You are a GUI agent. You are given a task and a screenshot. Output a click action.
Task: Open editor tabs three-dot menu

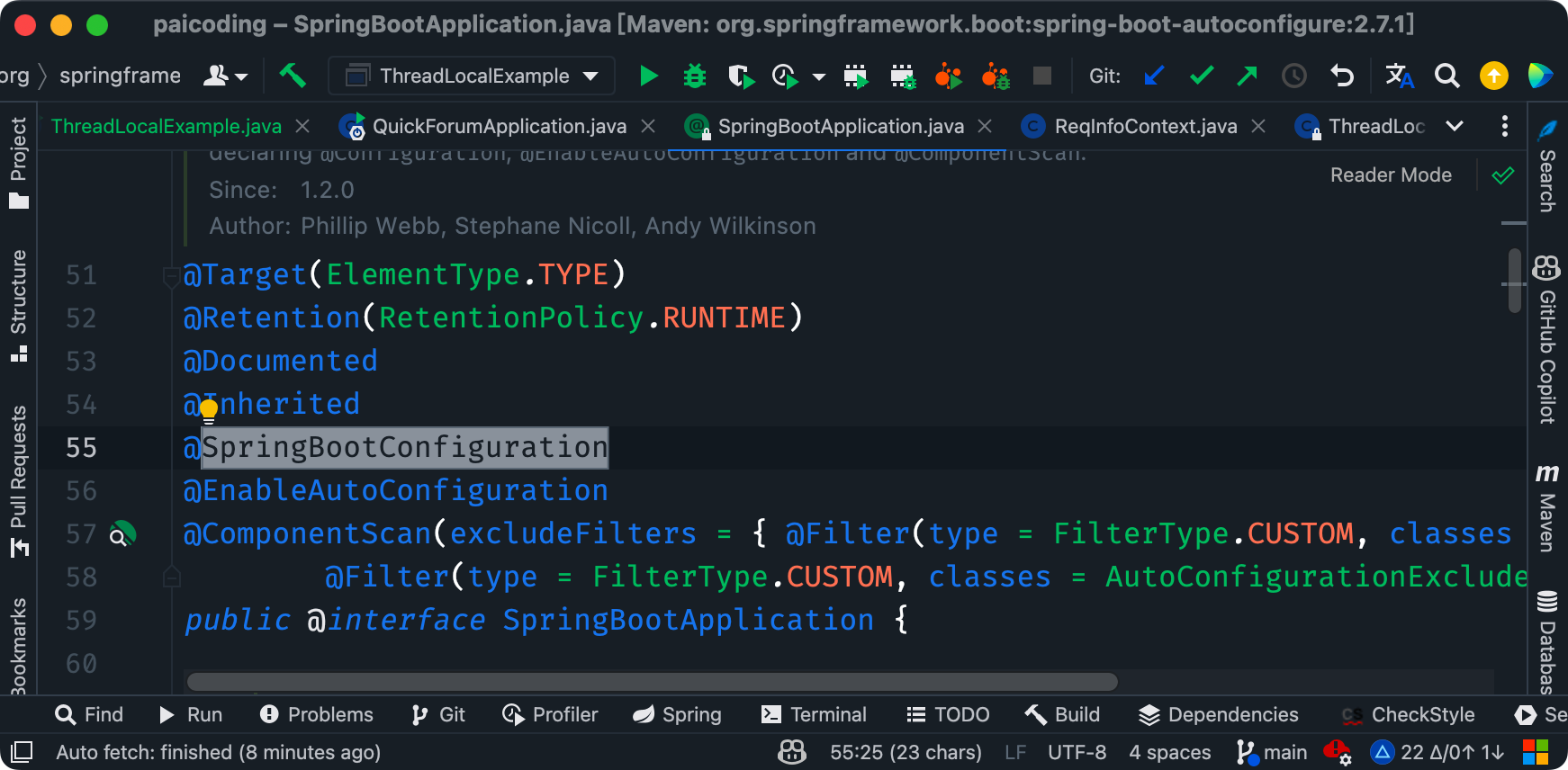(1505, 126)
